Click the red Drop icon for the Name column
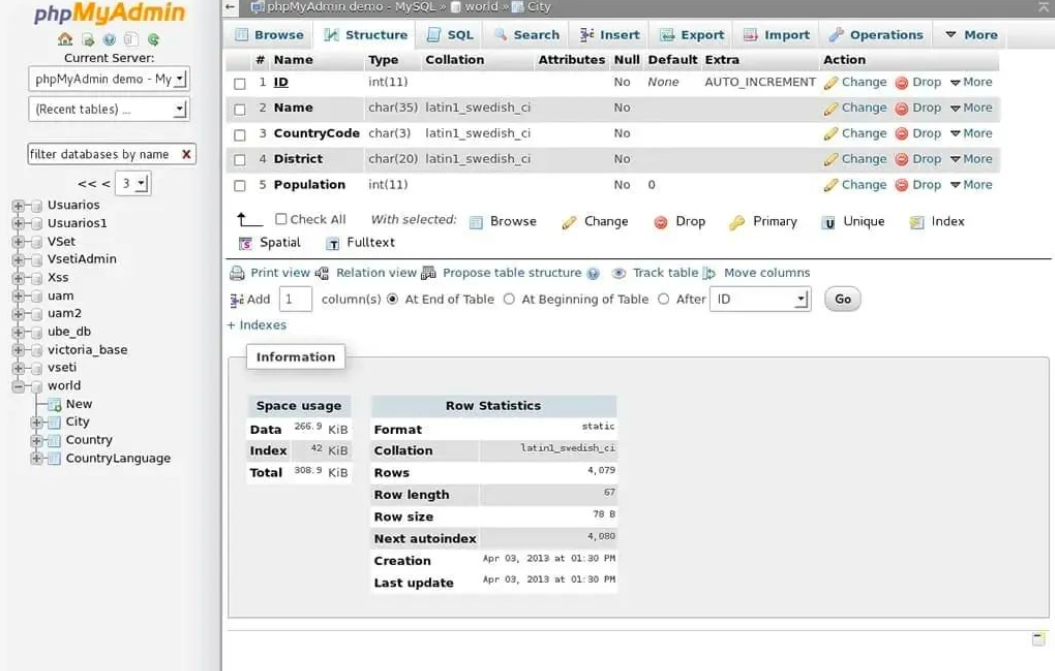1055x671 pixels. click(x=902, y=108)
